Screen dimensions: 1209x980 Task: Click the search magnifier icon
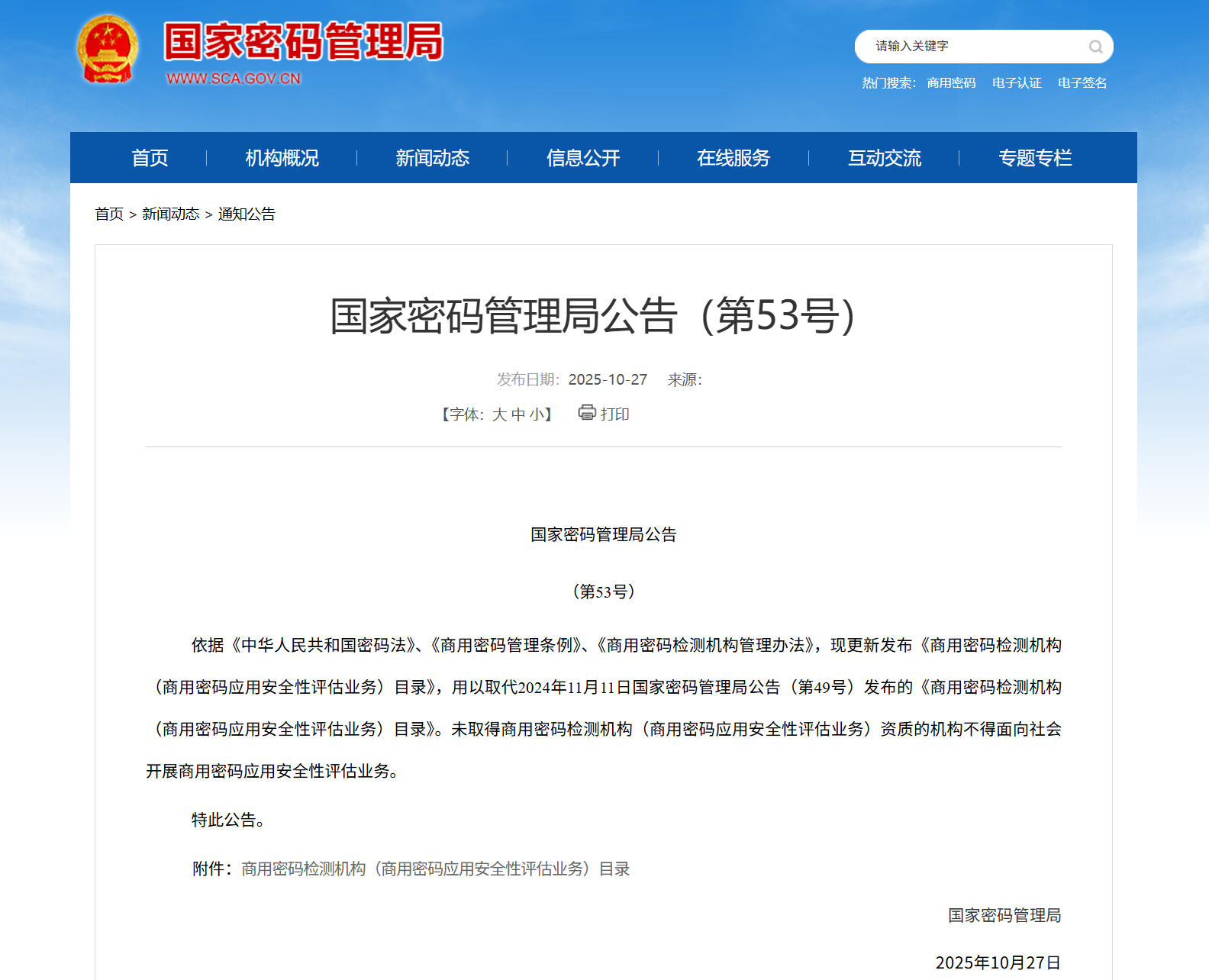pyautogui.click(x=1095, y=47)
